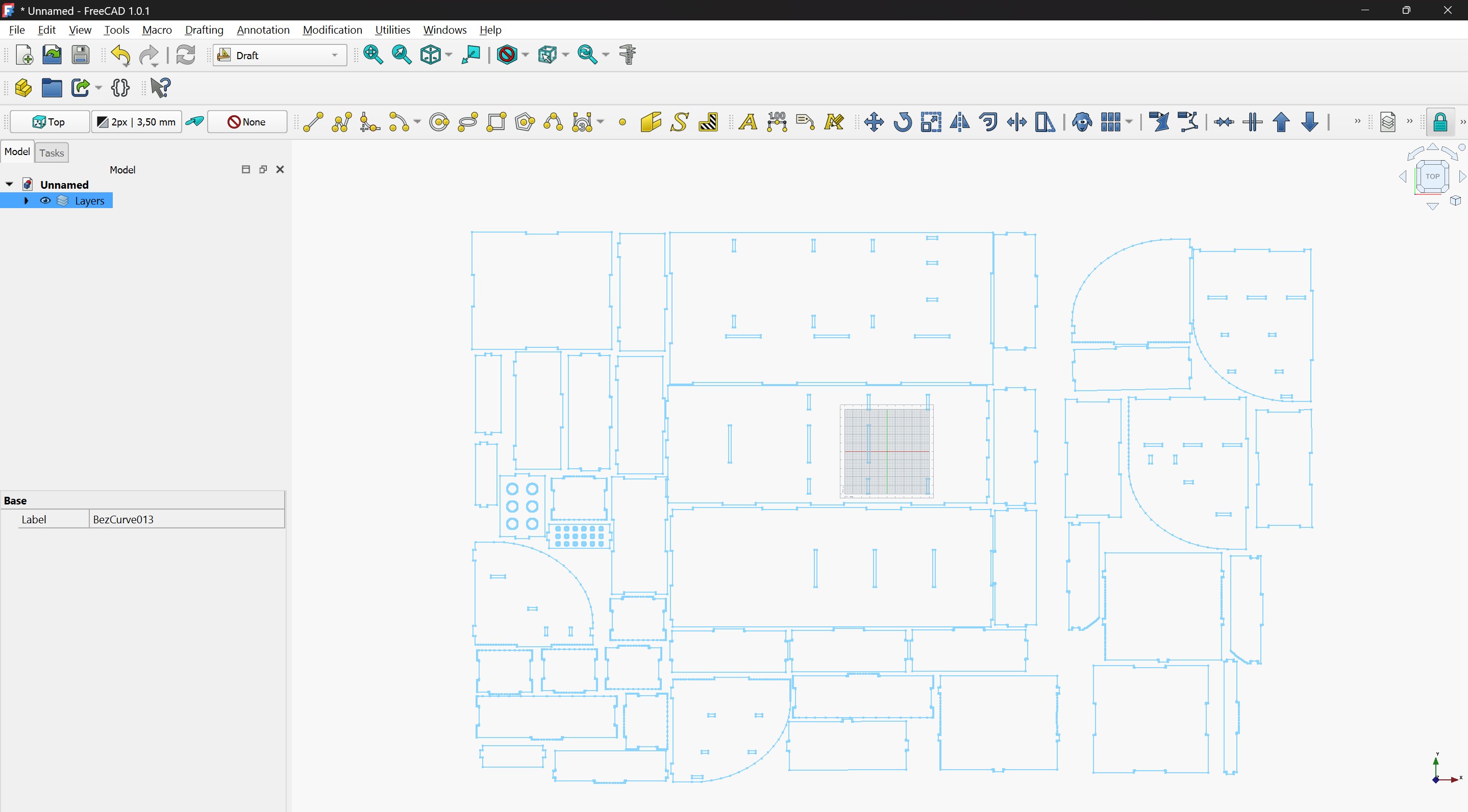Viewport: 1468px width, 812px height.
Task: Click the Label value field BezCurve013
Action: [186, 519]
